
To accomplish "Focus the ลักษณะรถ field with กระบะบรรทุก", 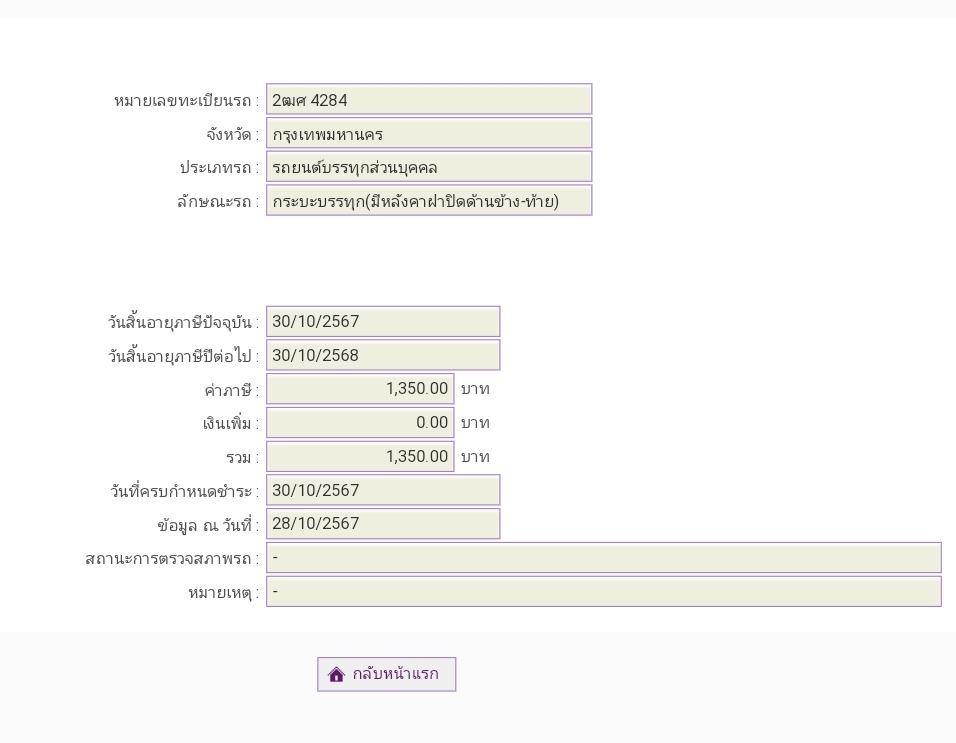I will [428, 201].
